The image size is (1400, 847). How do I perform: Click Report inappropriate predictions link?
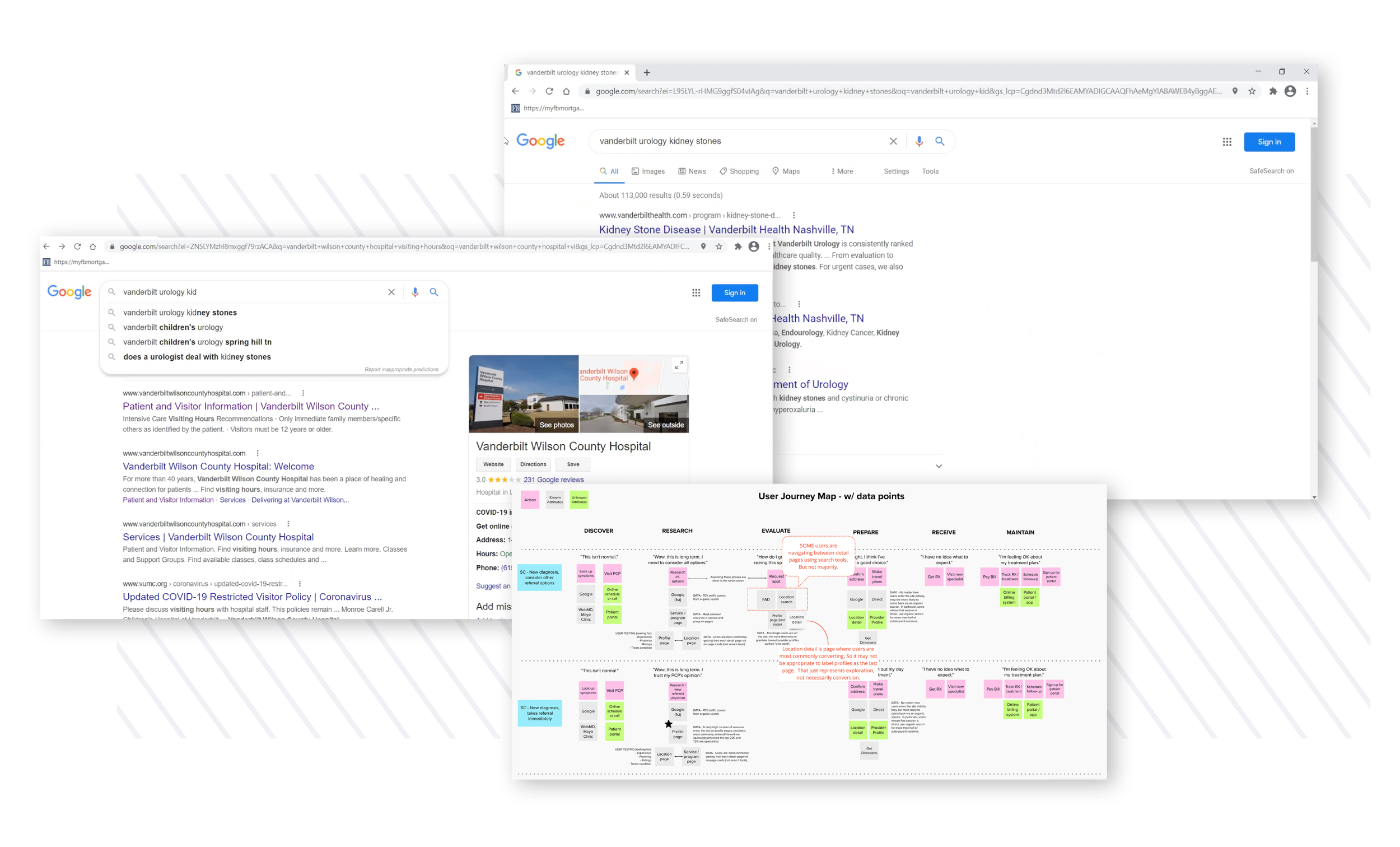click(401, 370)
